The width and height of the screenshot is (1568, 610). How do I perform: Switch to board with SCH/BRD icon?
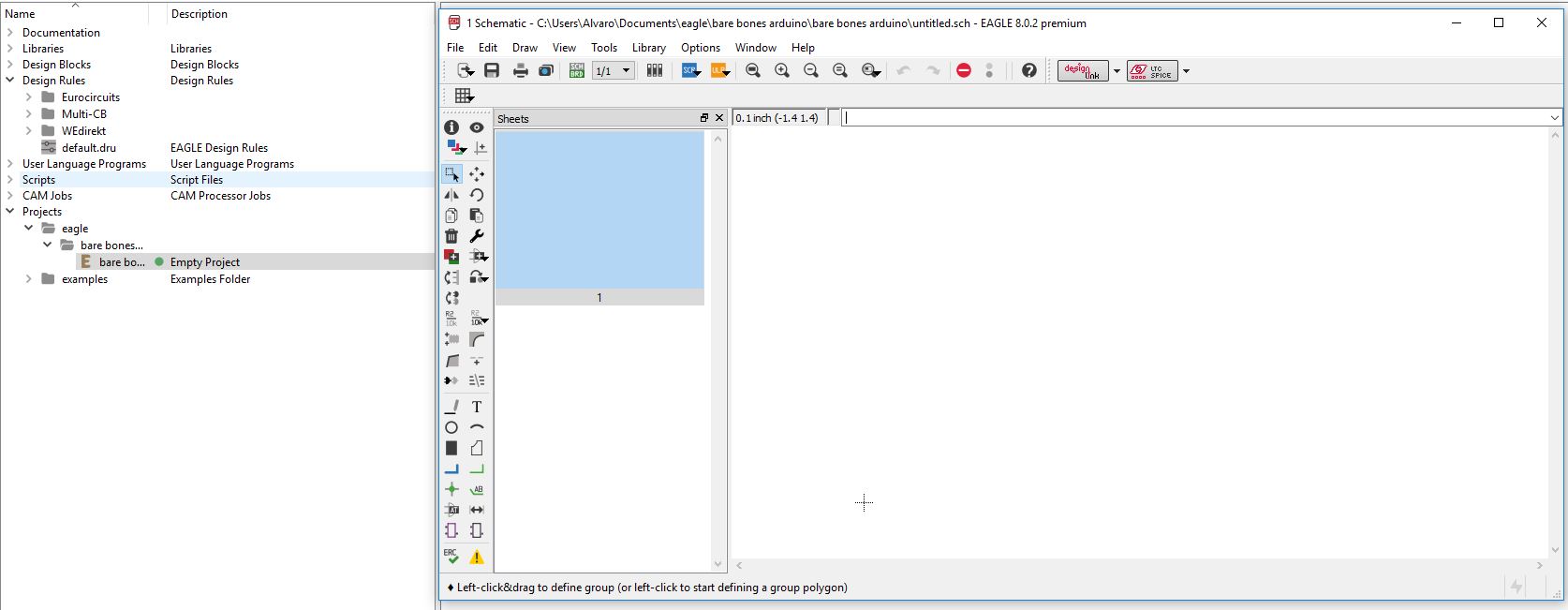(x=577, y=70)
